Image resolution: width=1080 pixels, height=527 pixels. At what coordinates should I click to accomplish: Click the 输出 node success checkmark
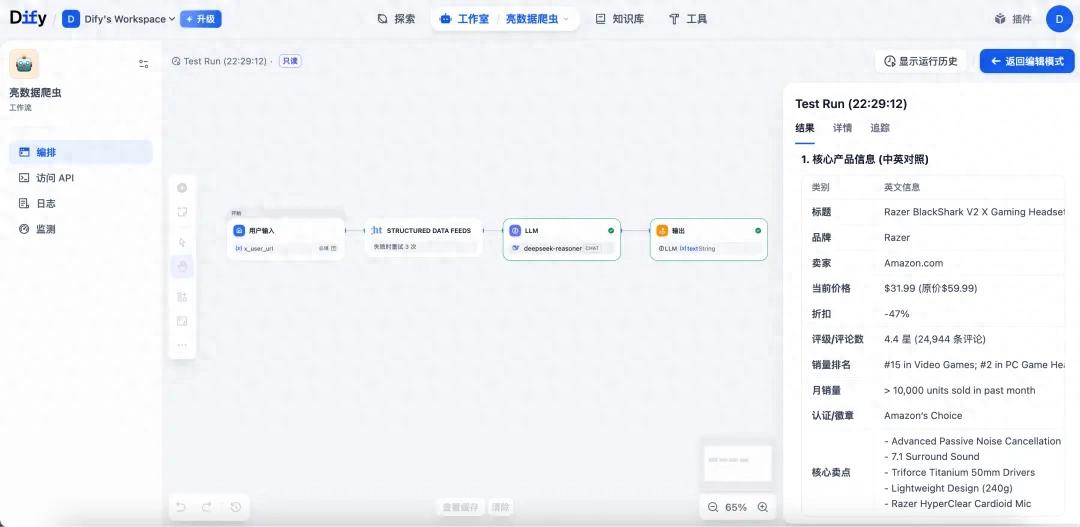click(758, 231)
